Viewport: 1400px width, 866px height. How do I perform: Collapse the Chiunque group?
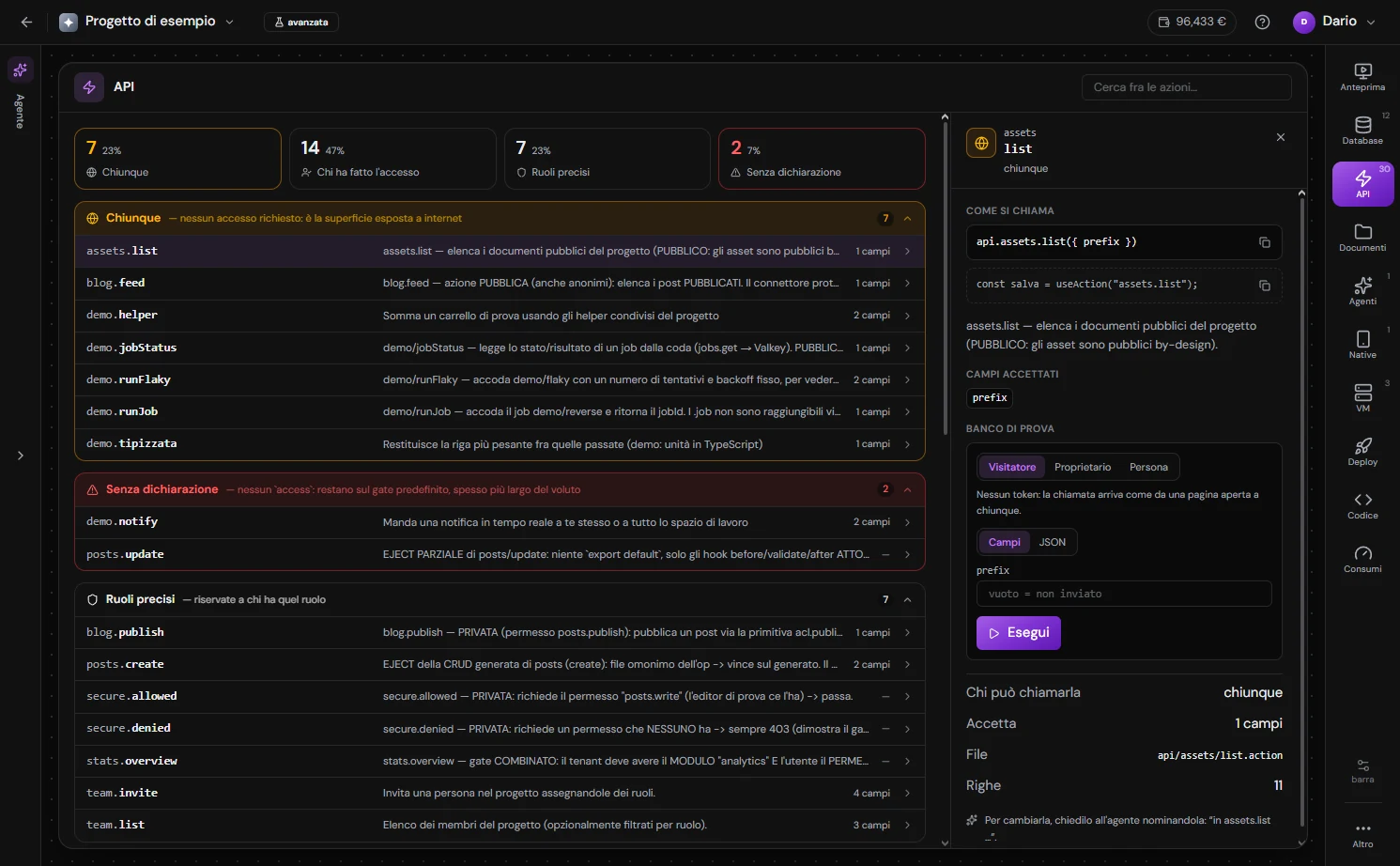[x=907, y=219]
